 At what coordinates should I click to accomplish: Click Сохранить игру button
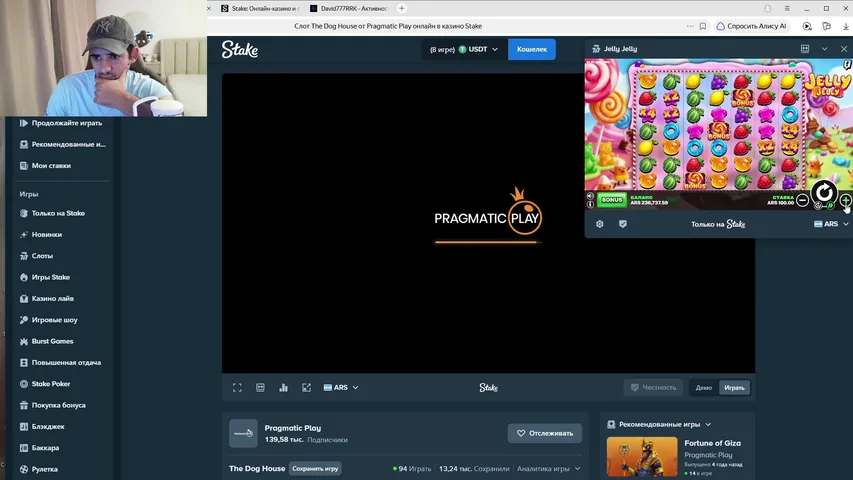coord(315,469)
